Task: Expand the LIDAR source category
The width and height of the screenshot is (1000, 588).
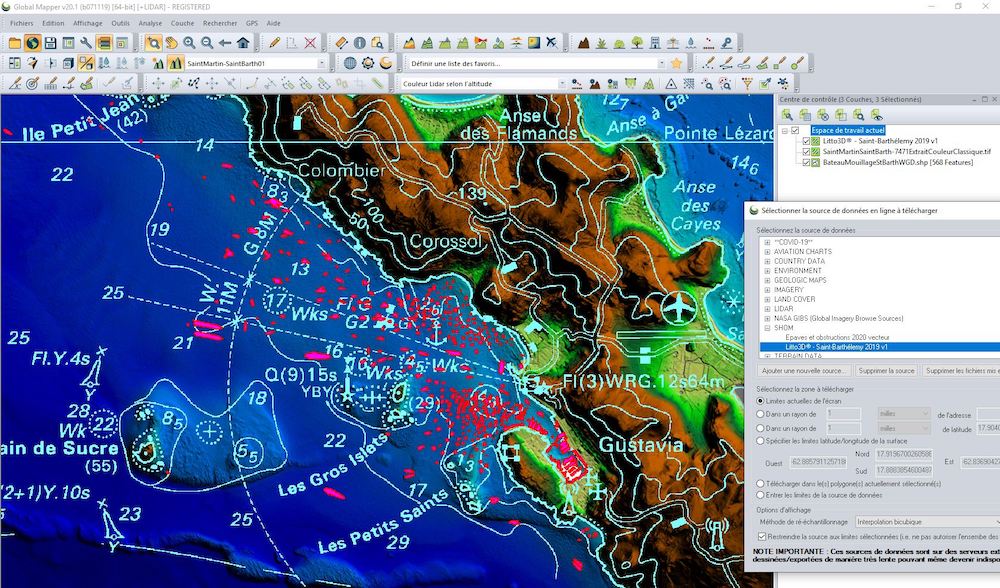Action: [767, 309]
